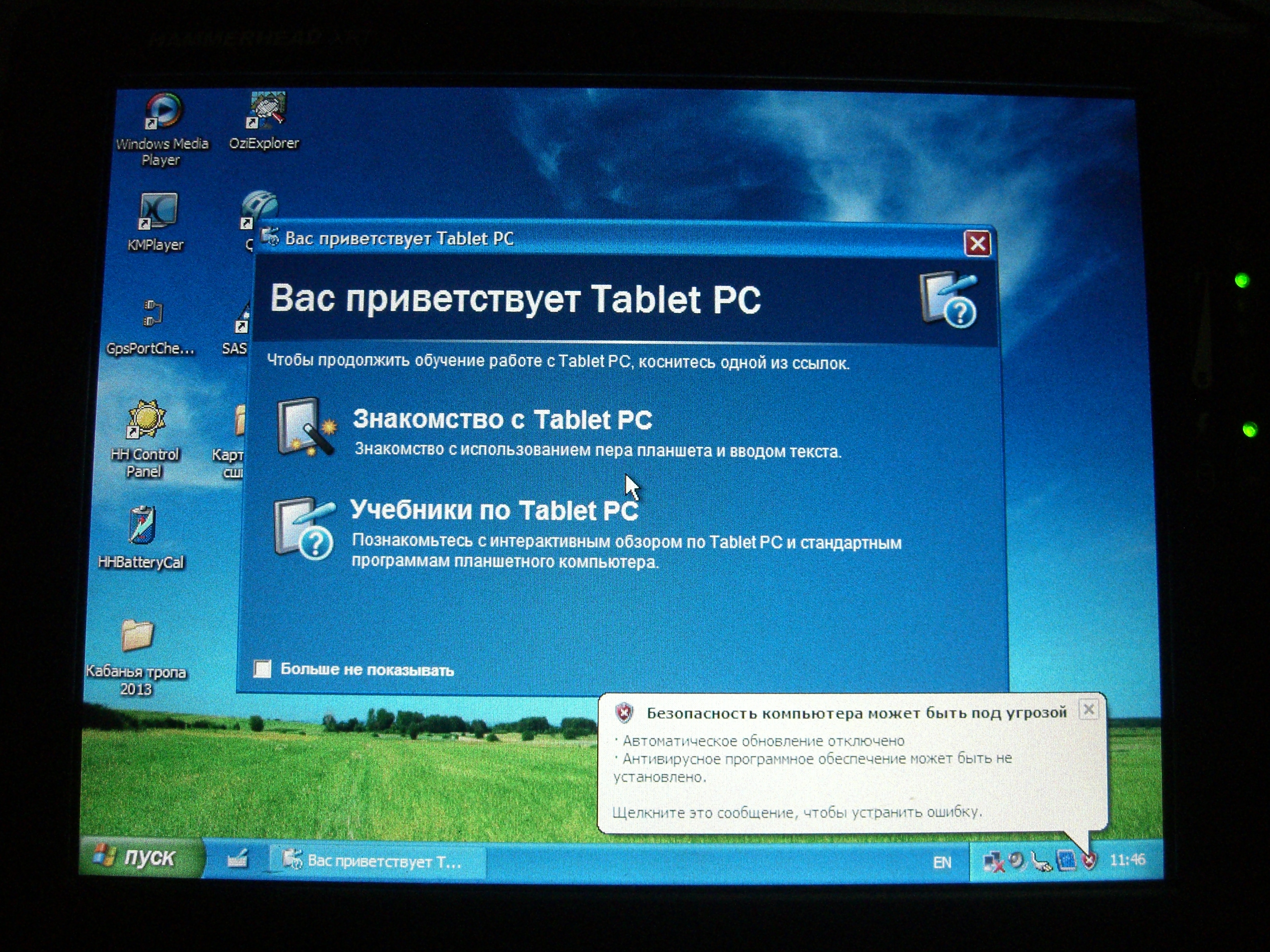Open the Знакомство с Tablet PC link
The height and width of the screenshot is (952, 1270).
502,419
